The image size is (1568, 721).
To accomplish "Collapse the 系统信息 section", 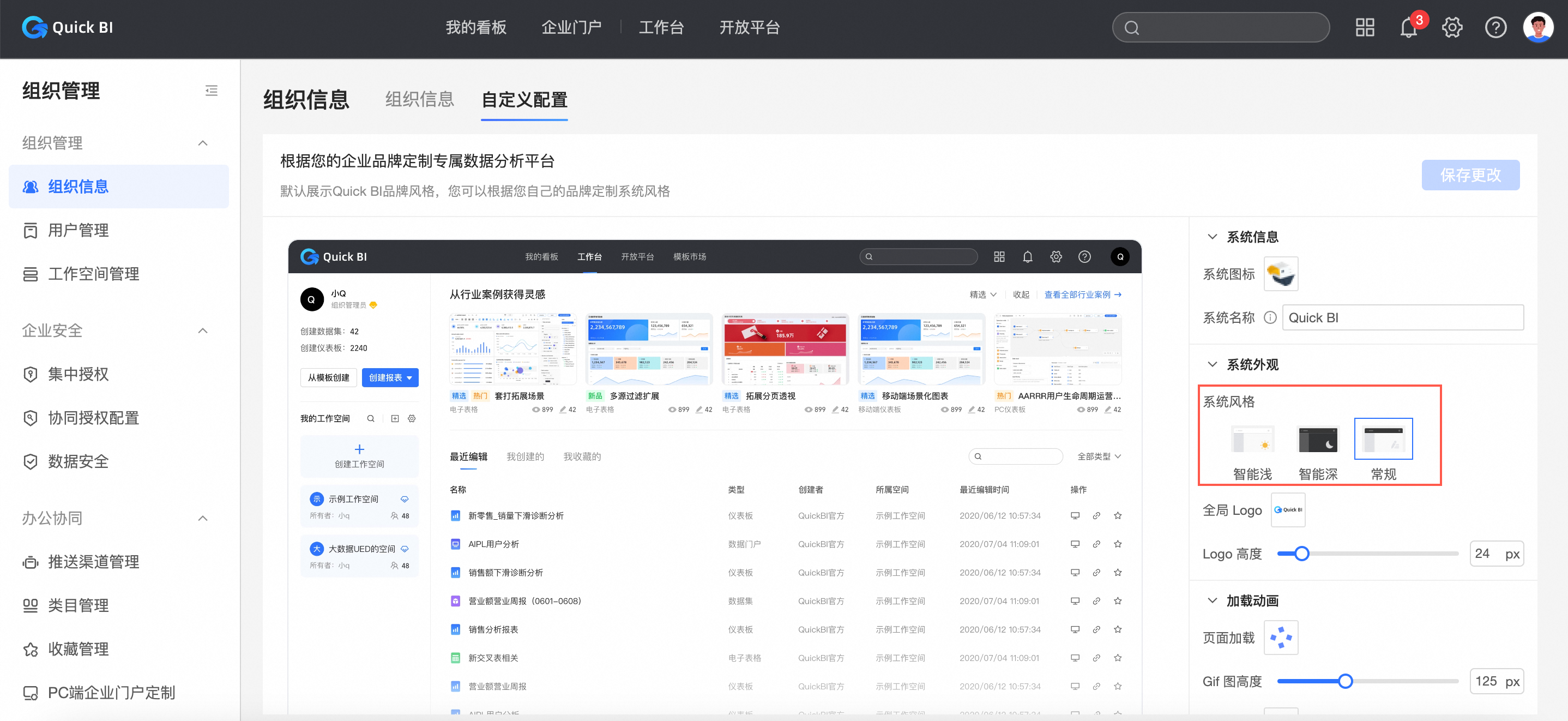I will click(1212, 237).
